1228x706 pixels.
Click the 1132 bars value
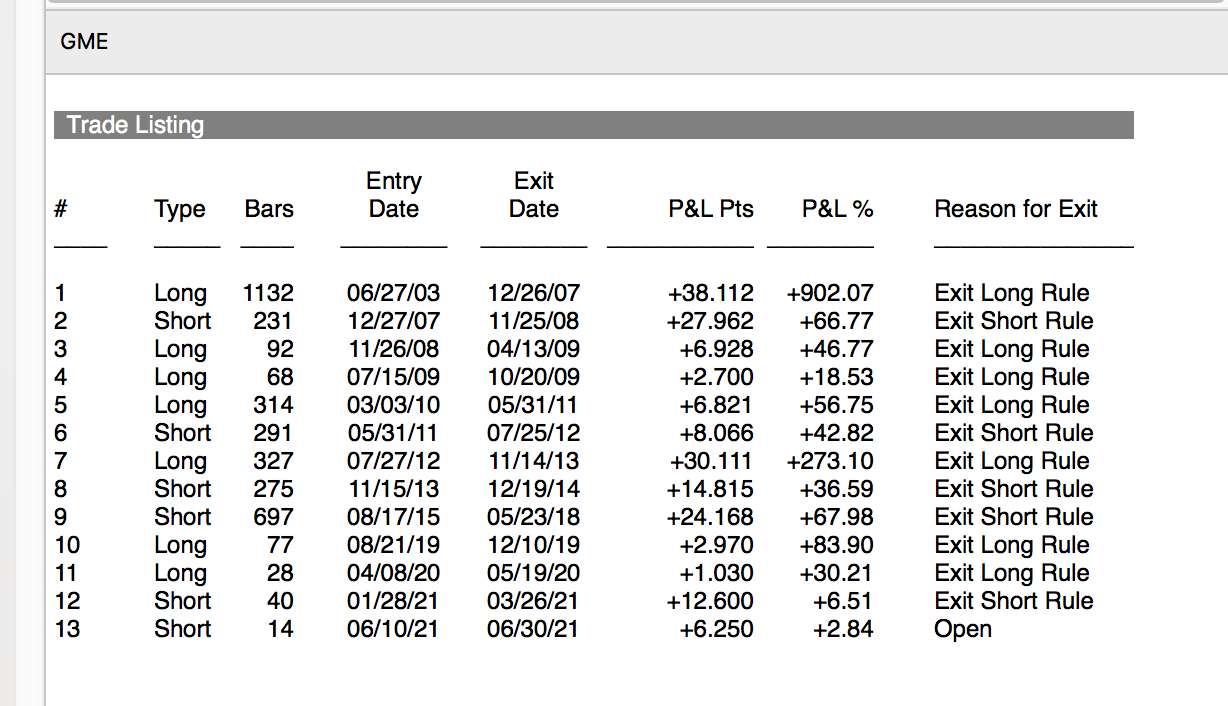click(268, 293)
